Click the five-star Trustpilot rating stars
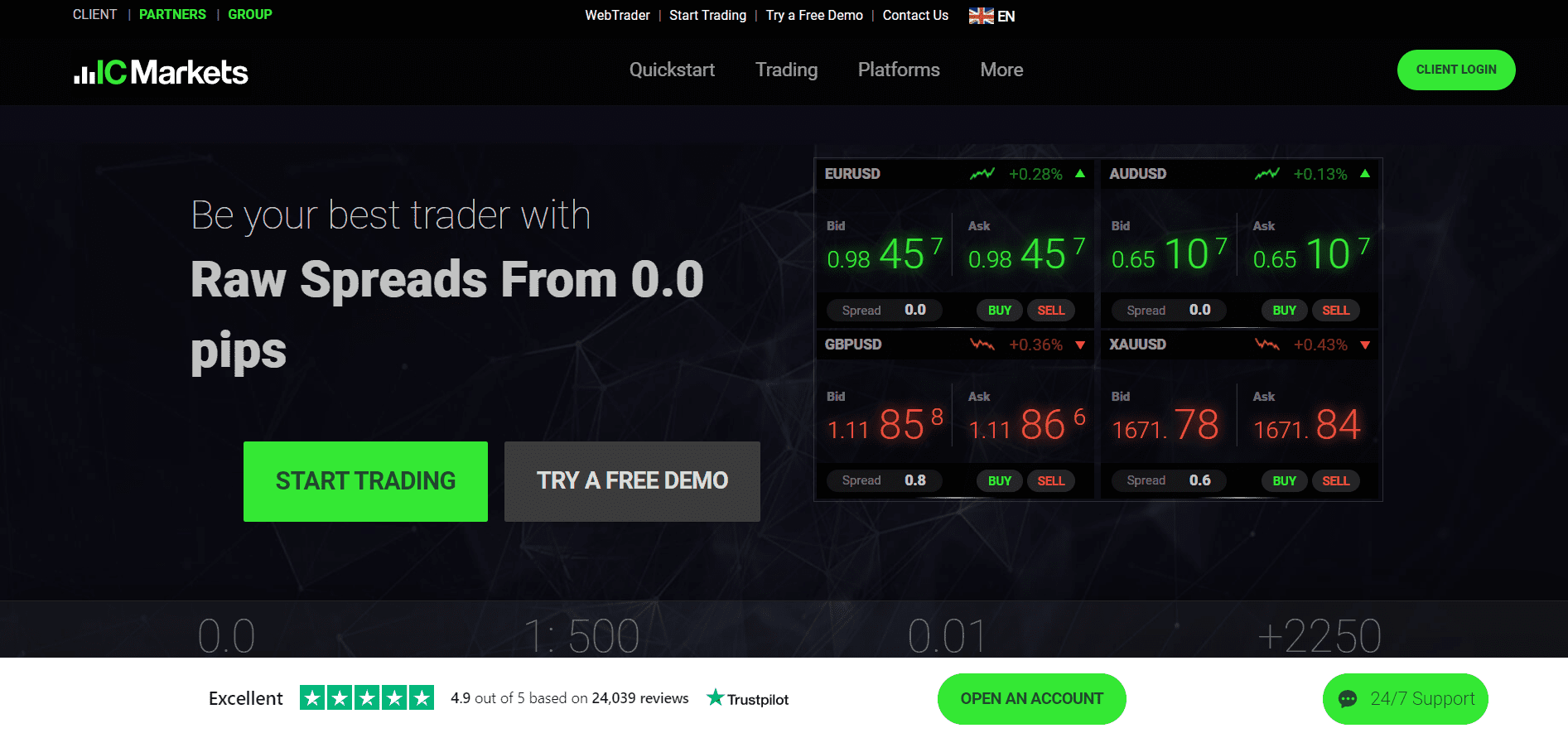The image size is (1568, 733). pos(367,698)
